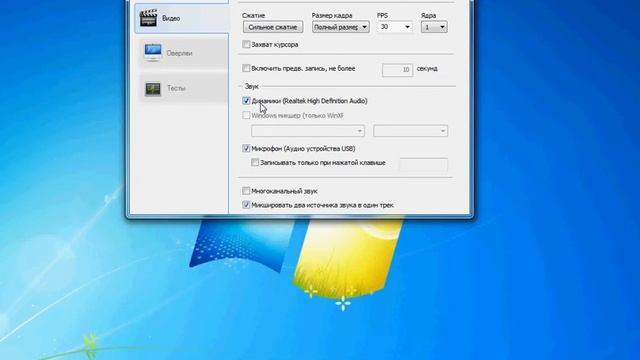Open the second dropdown under Windows микшер
The height and width of the screenshot is (360, 640).
click(410, 131)
